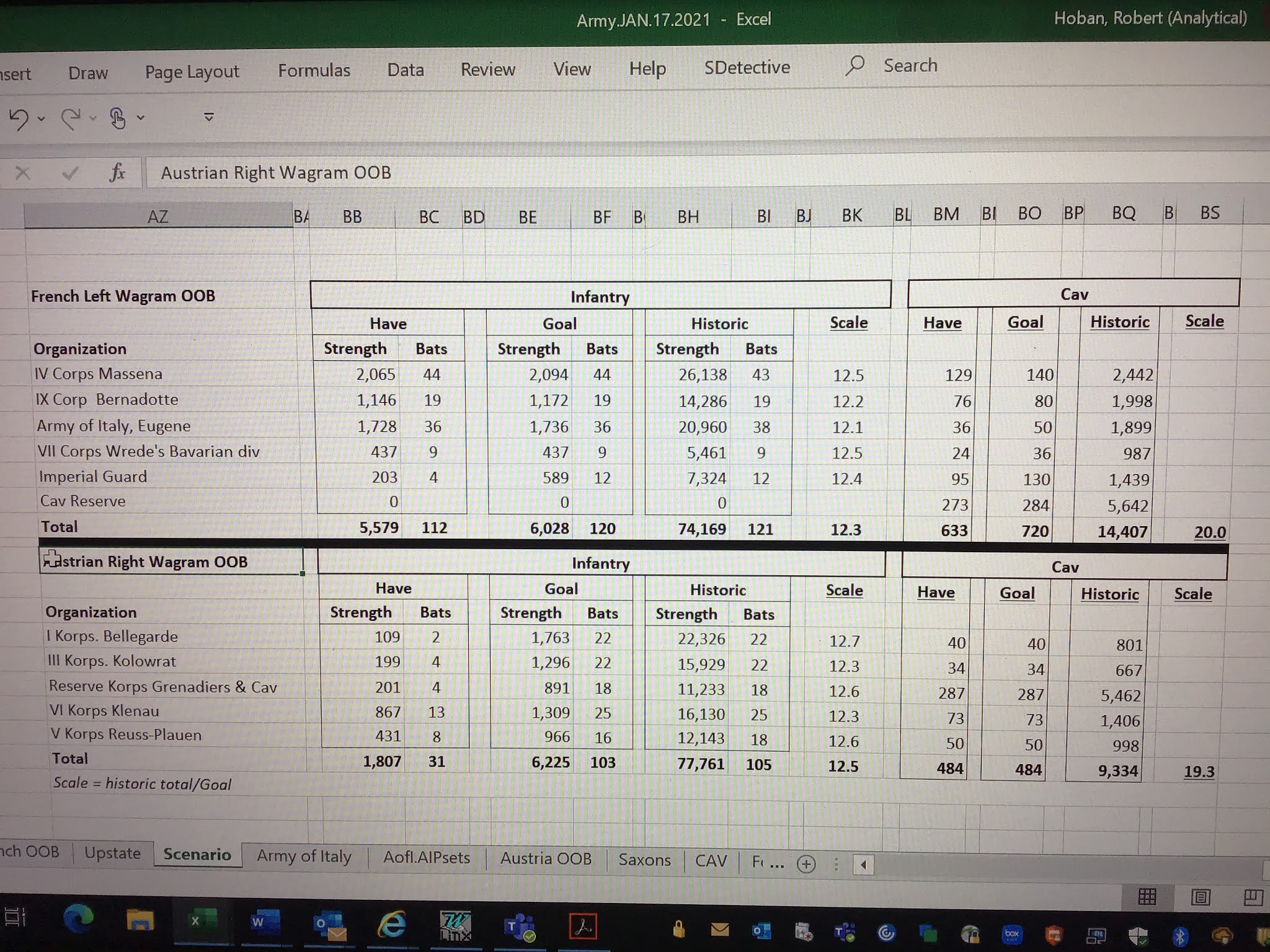Toggle Touch/Mouse mode icon

pos(117,118)
